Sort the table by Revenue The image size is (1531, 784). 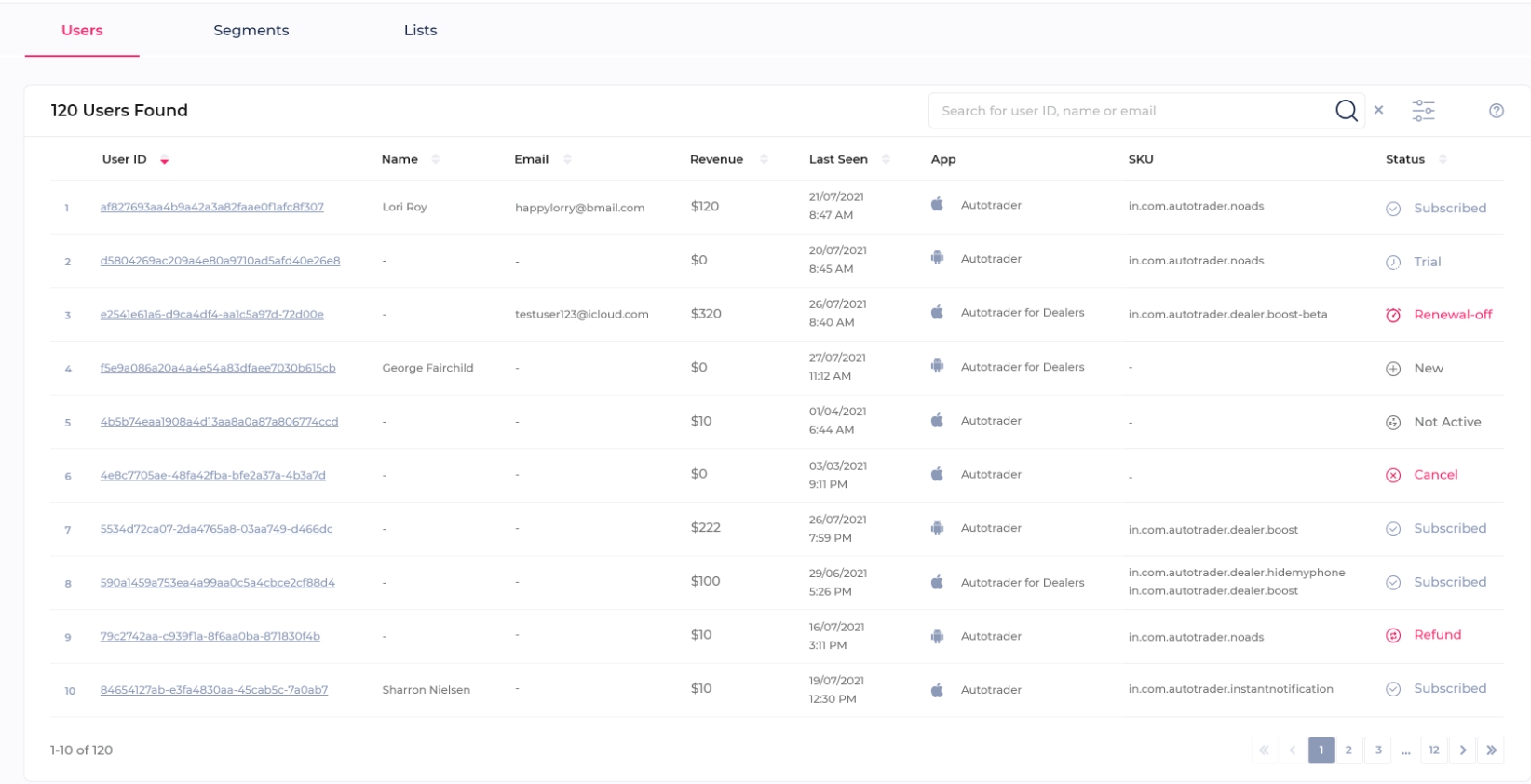pos(764,159)
